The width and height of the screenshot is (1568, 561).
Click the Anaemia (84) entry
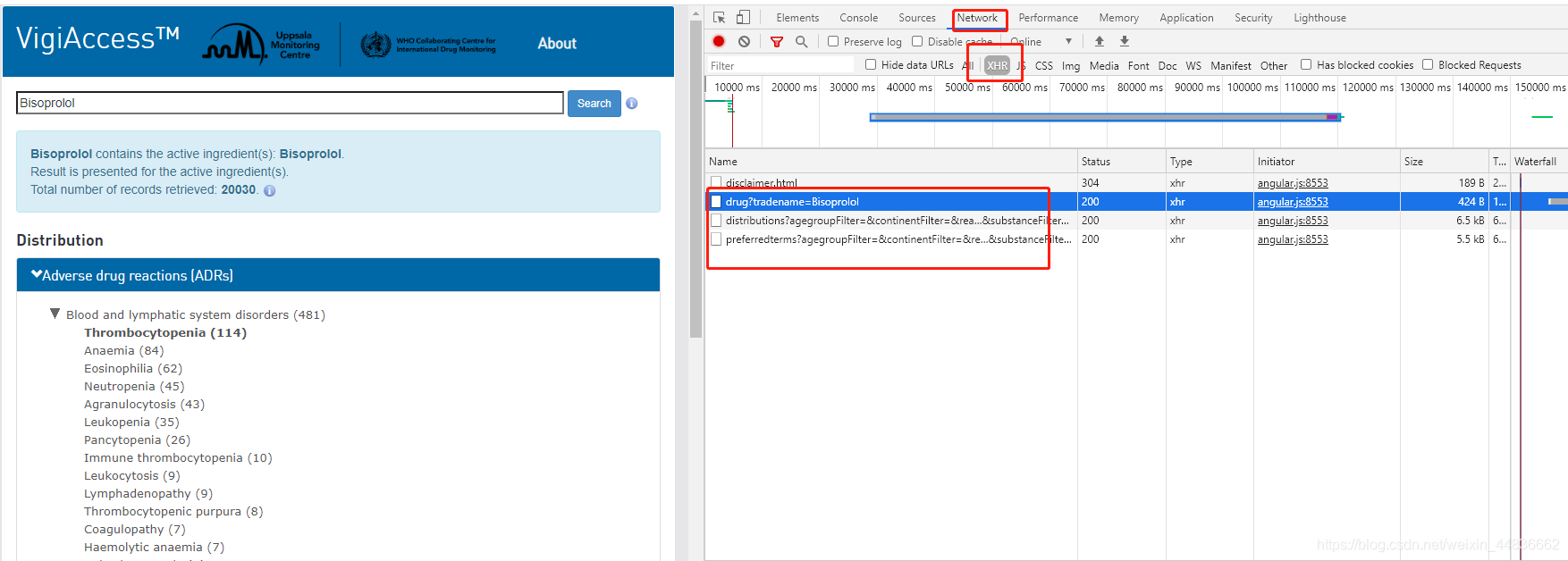tap(124, 350)
